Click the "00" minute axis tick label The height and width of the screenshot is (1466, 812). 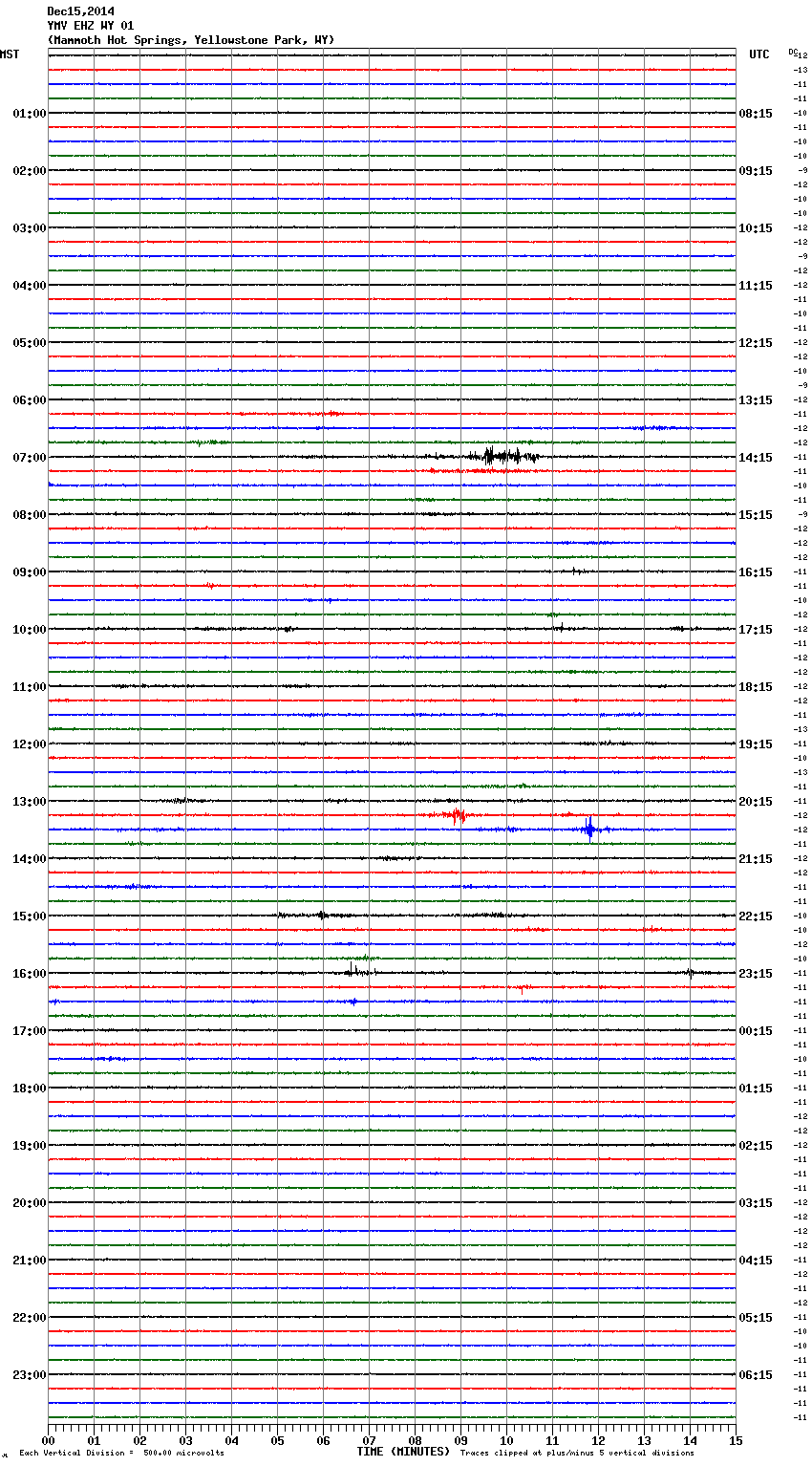click(48, 1440)
